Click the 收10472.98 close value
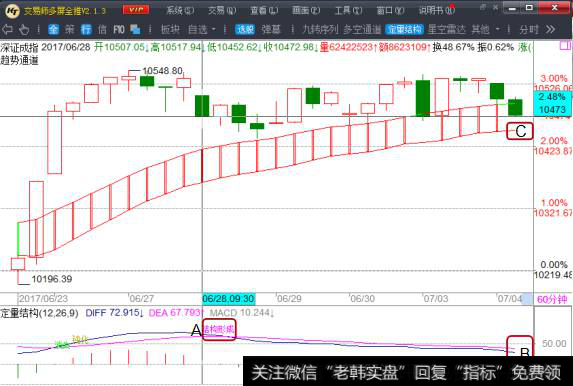The width and height of the screenshot is (573, 386). pyautogui.click(x=291, y=47)
